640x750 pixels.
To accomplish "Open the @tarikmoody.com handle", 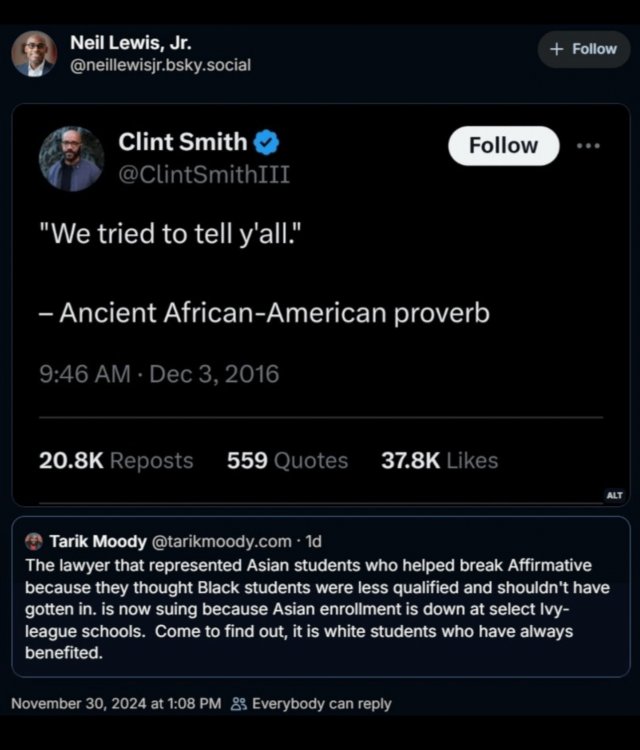I will pos(221,541).
